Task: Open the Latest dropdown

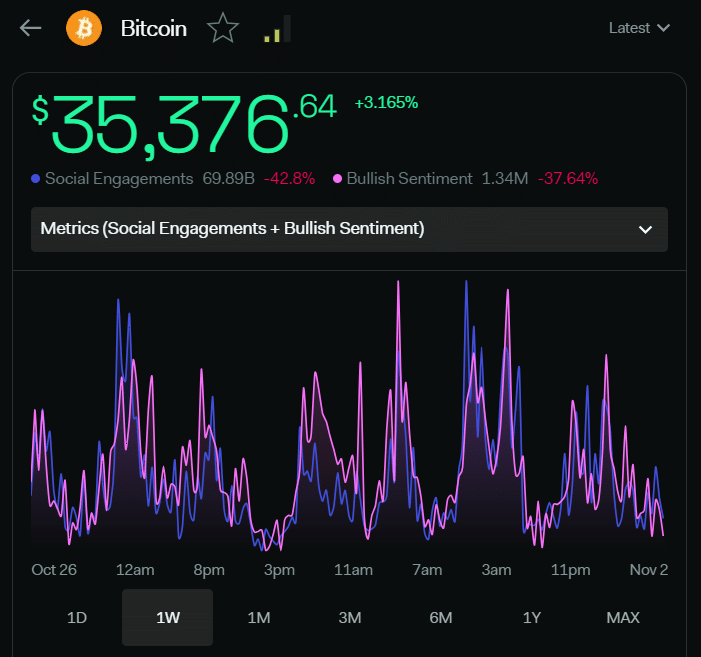Action: coord(639,28)
